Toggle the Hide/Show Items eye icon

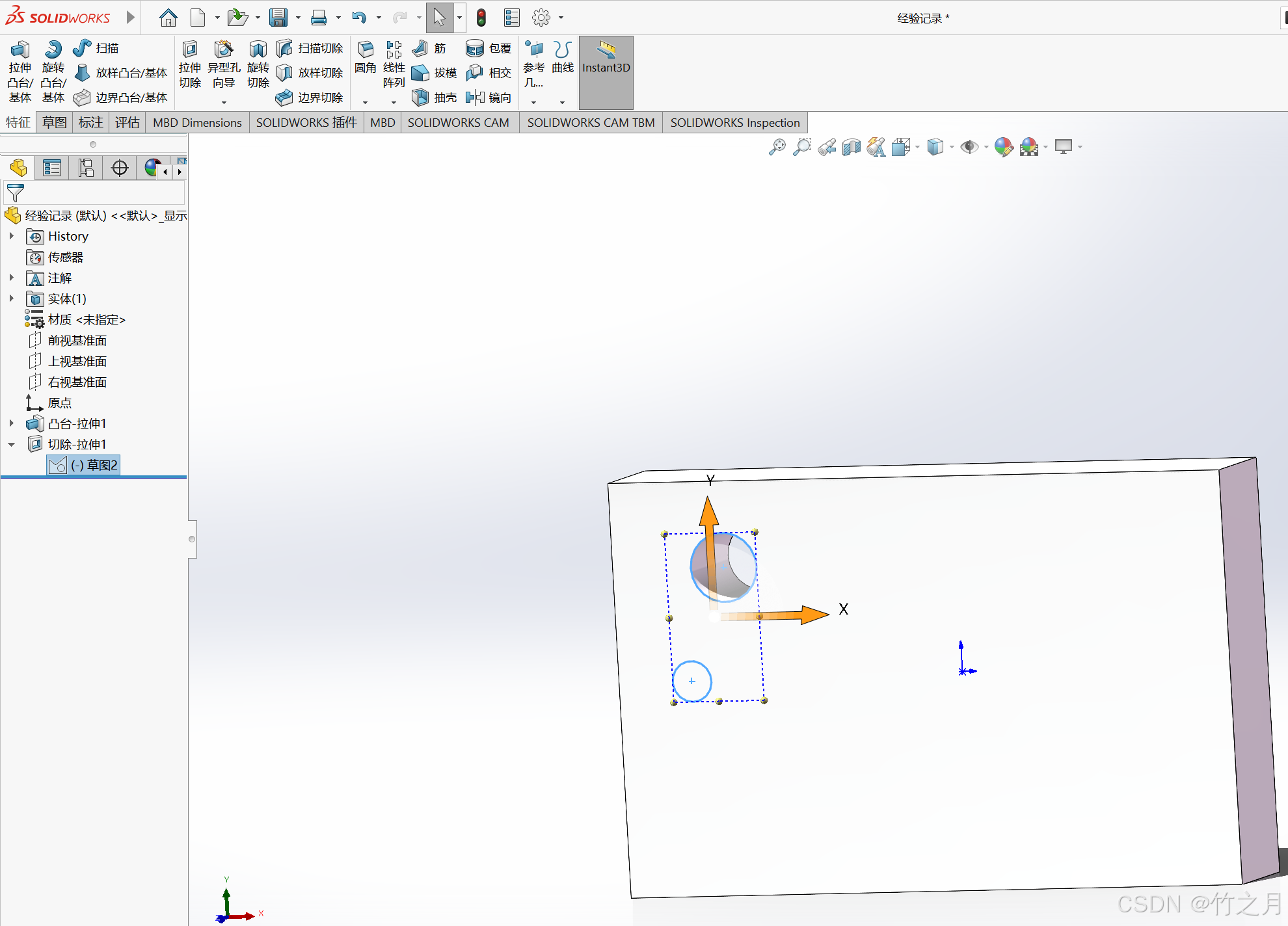click(x=969, y=147)
